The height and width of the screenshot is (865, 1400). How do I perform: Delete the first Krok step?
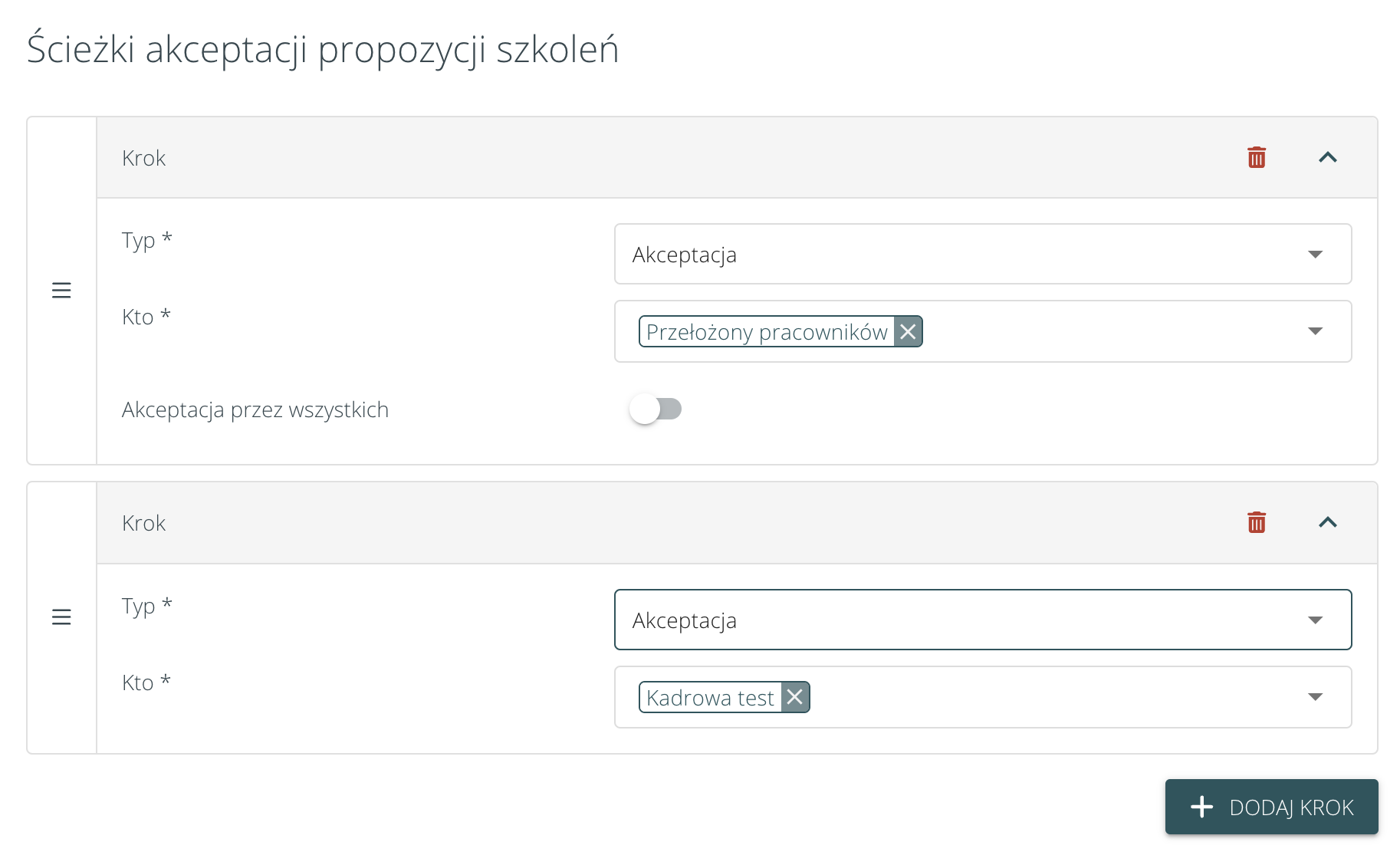point(1256,156)
